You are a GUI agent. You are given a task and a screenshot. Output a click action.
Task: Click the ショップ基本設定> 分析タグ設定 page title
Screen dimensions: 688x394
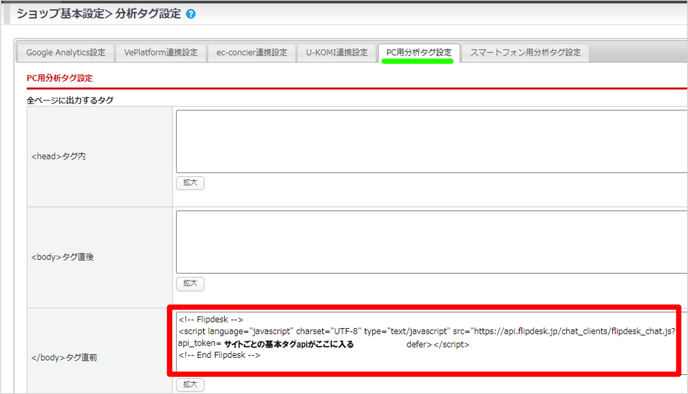(99, 14)
